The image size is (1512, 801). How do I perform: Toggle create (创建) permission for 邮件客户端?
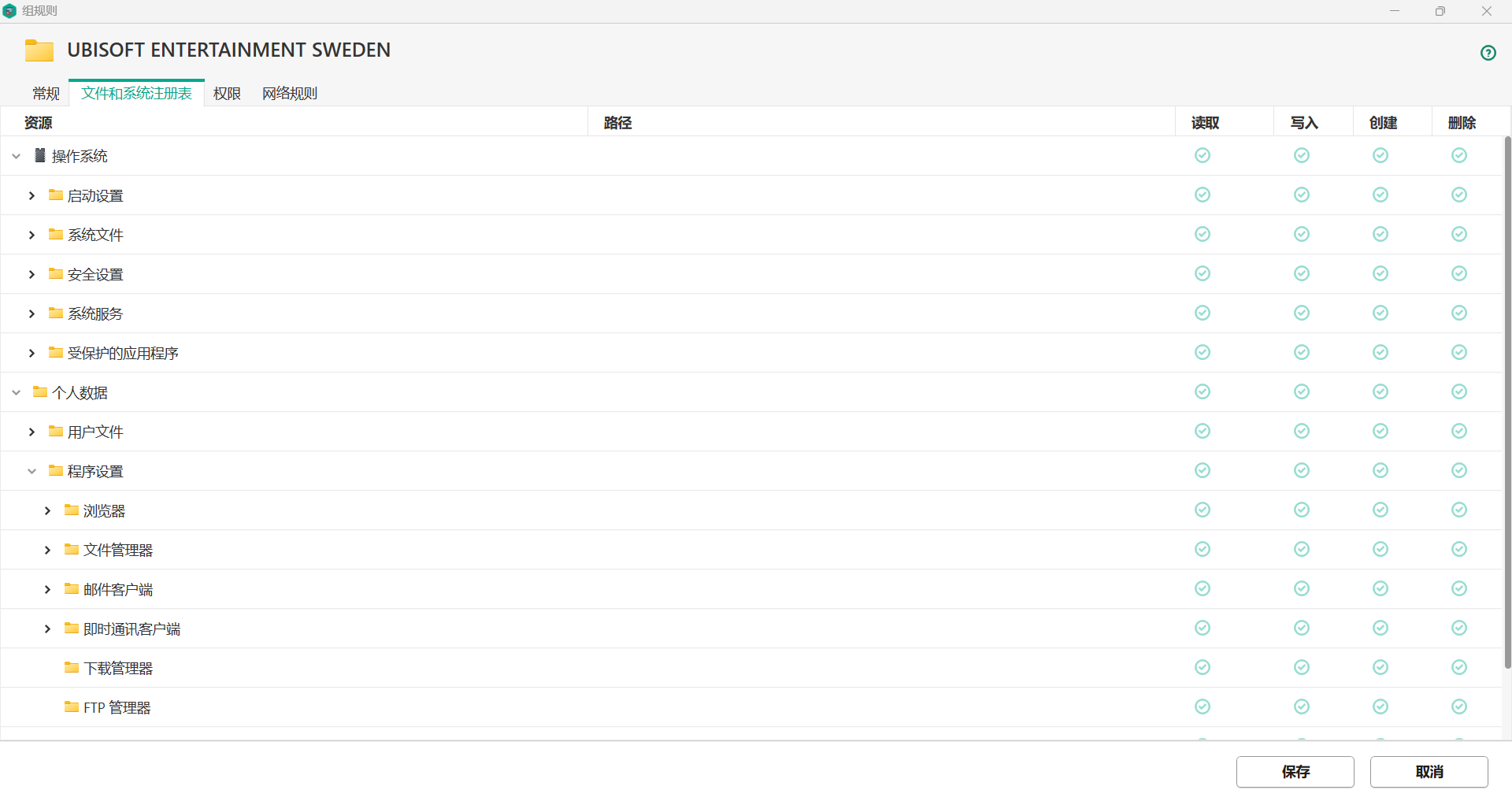coord(1380,588)
